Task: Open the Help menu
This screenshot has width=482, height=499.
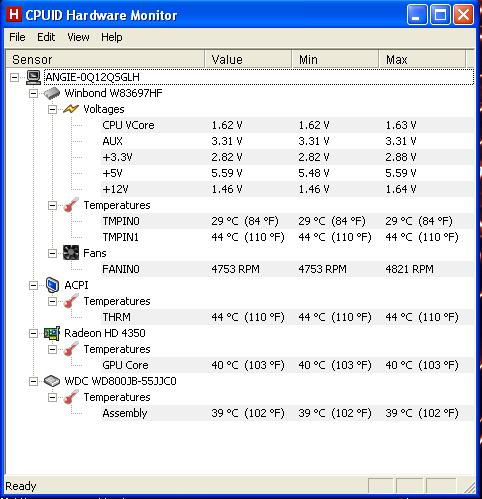Action: [112, 37]
